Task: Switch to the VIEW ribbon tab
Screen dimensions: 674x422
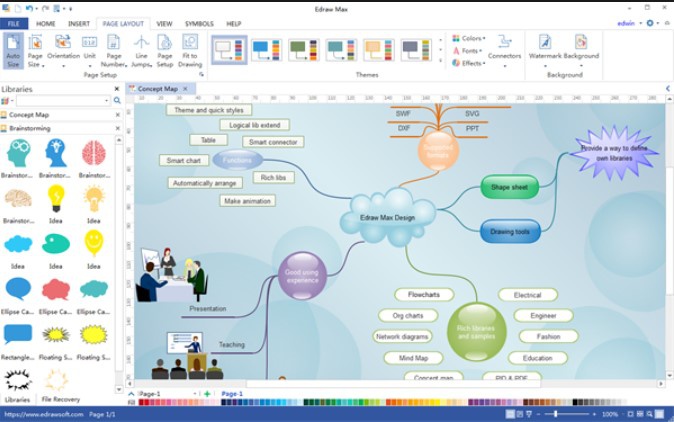Action: 164,24
